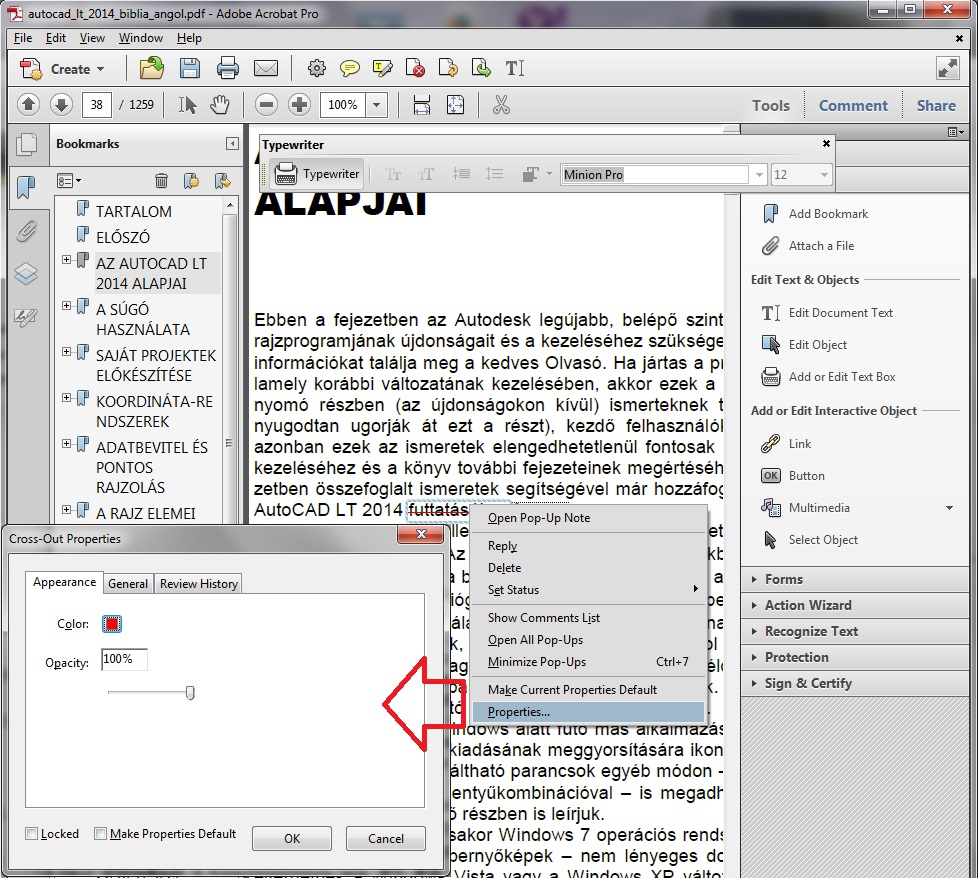Check the Locked checkbox
The image size is (978, 878).
point(31,834)
